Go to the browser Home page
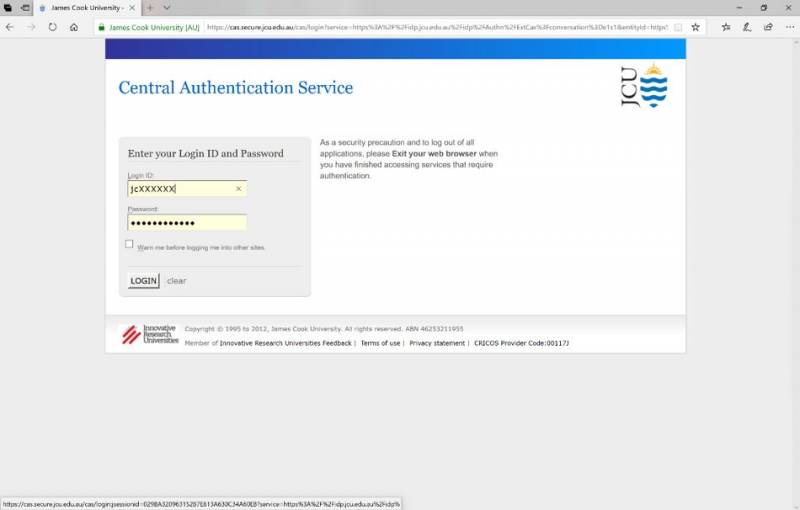This screenshot has height=510, width=800. point(74,27)
